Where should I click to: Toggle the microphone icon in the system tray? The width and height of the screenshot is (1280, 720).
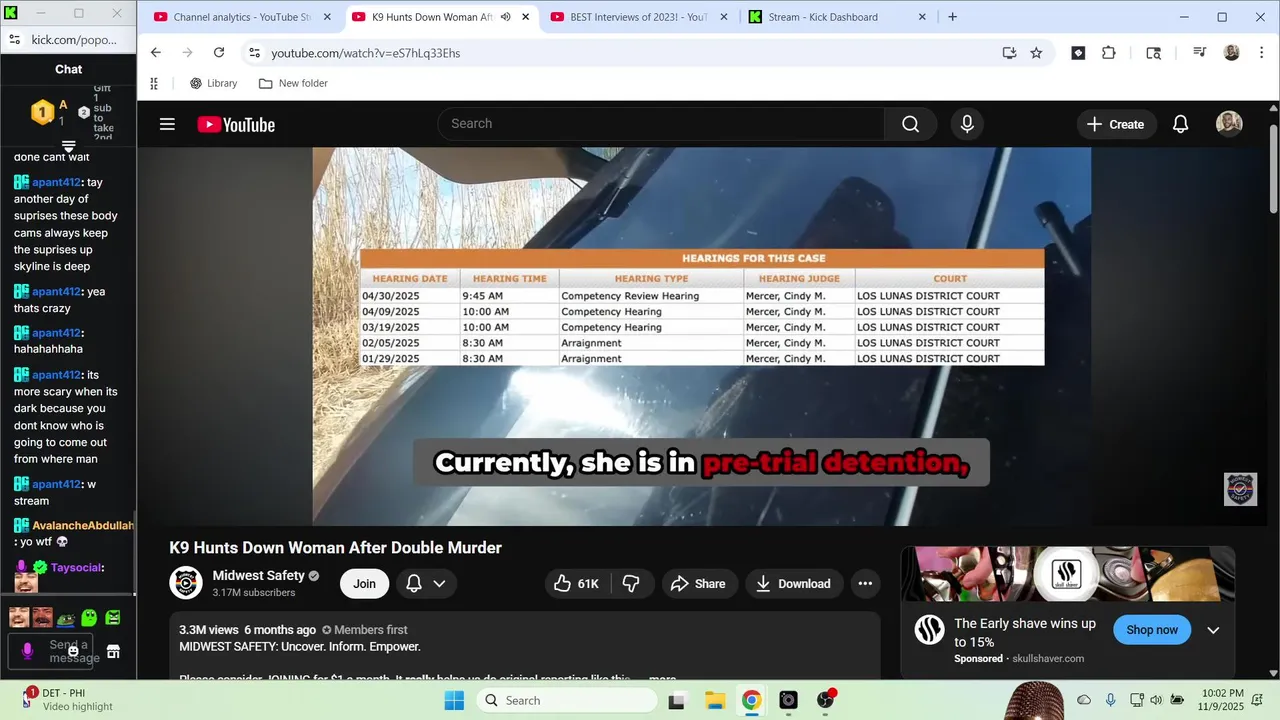click(1110, 700)
